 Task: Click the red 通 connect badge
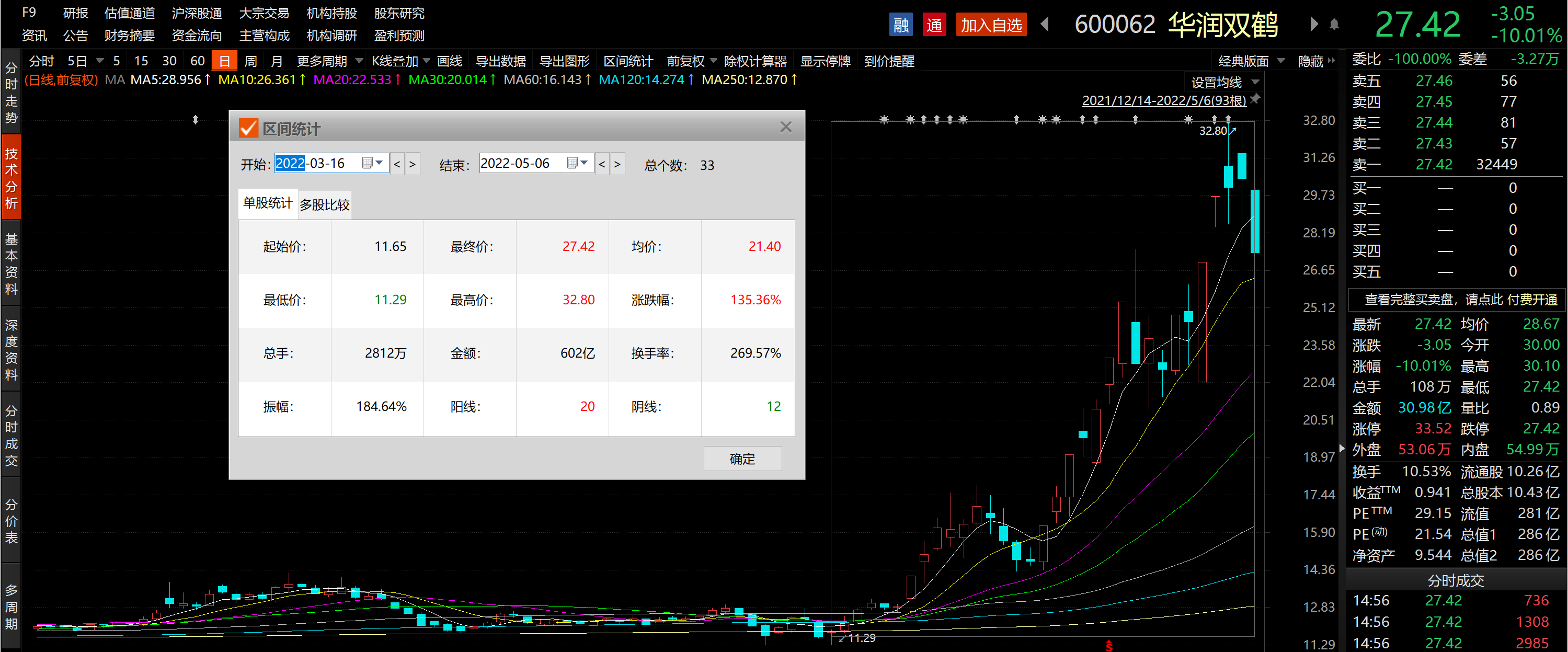[x=934, y=25]
